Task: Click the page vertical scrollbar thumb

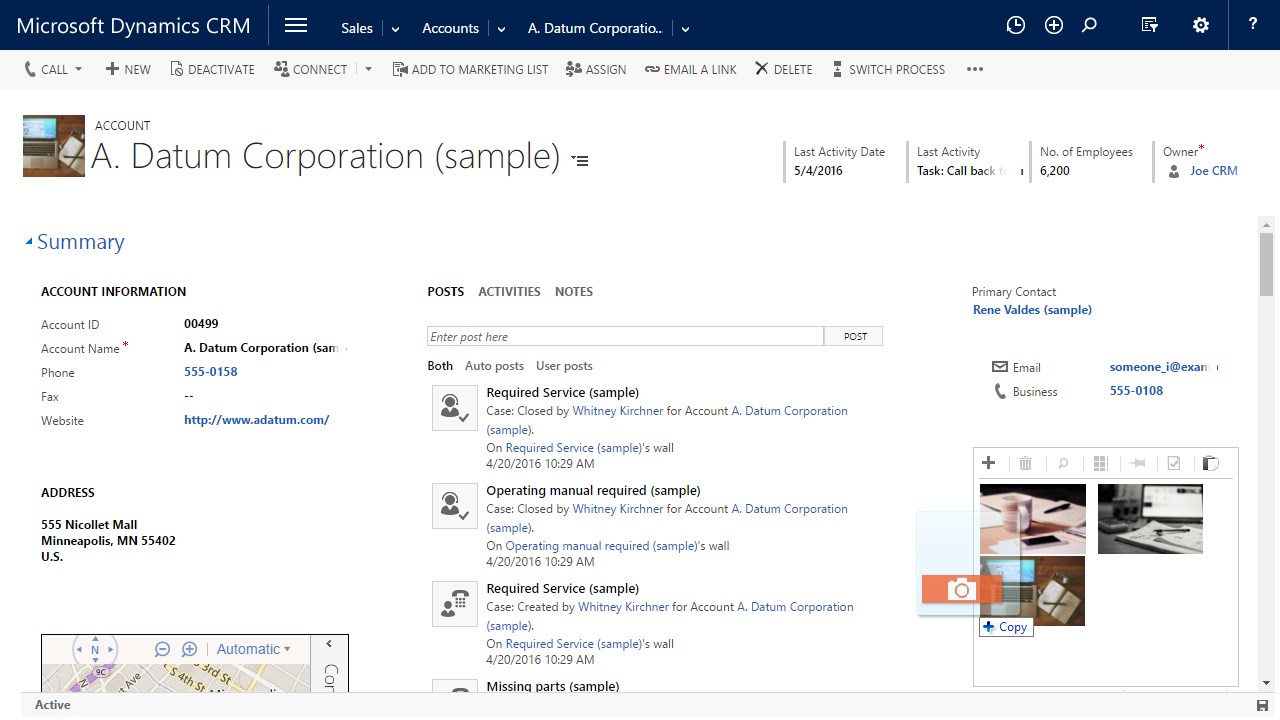Action: click(x=1267, y=263)
